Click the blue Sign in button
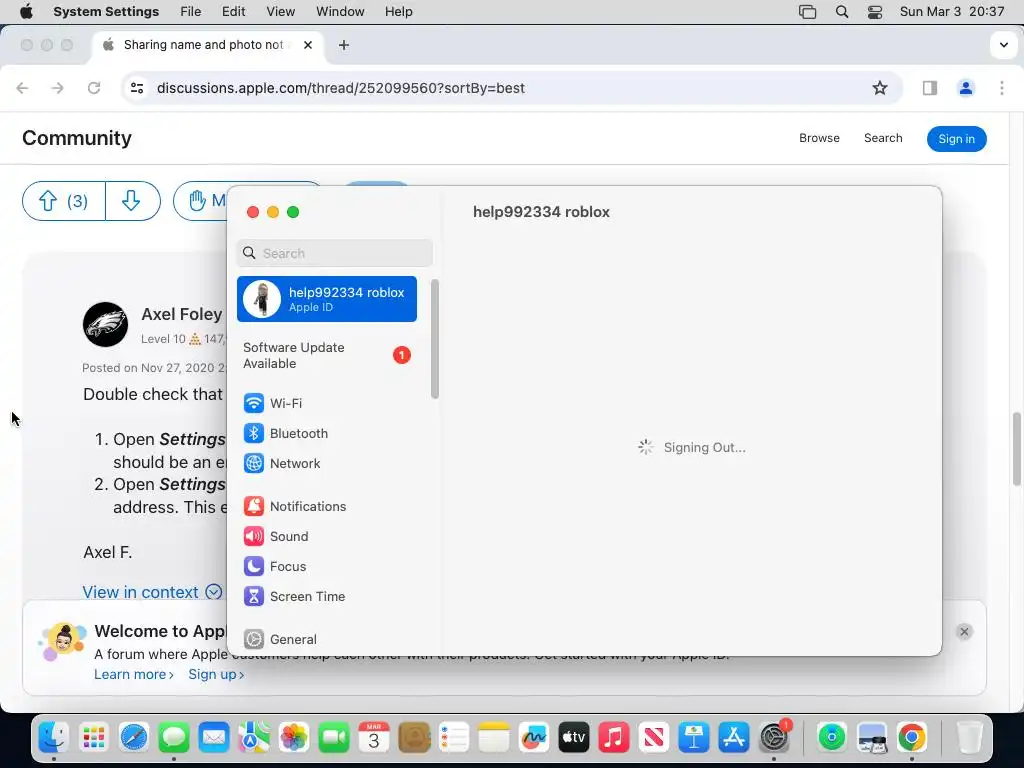Image resolution: width=1024 pixels, height=768 pixels. tap(956, 138)
